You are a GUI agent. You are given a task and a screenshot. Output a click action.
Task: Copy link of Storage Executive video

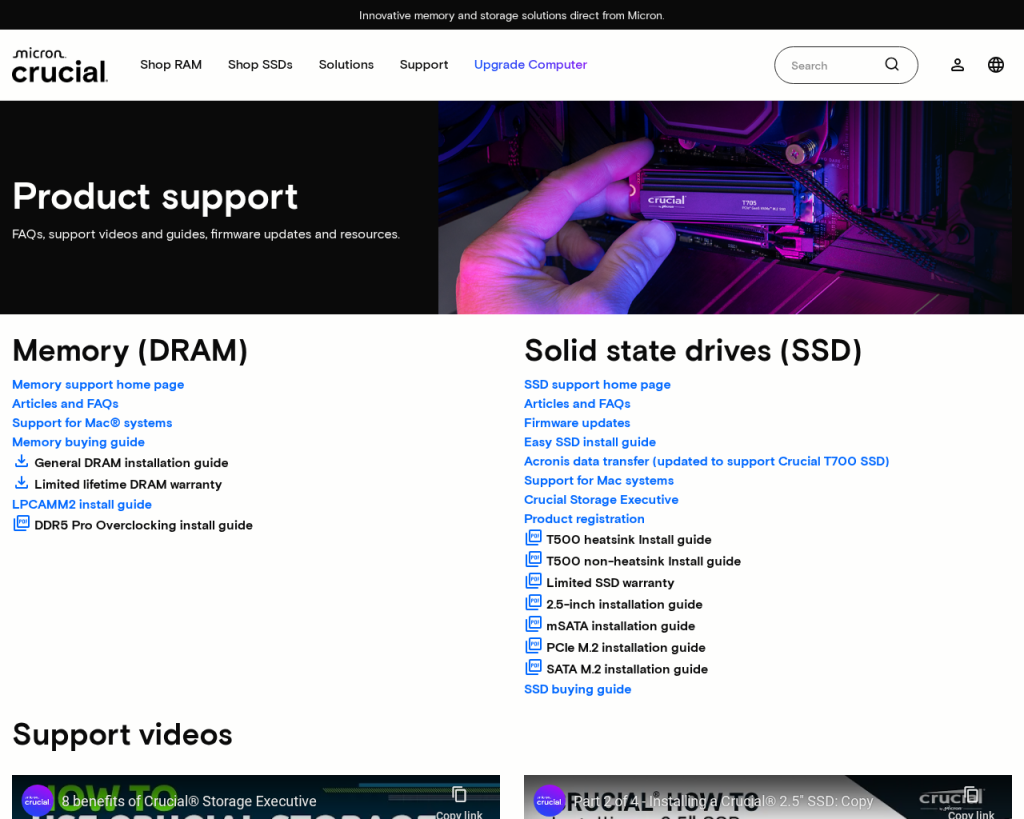pos(459,802)
